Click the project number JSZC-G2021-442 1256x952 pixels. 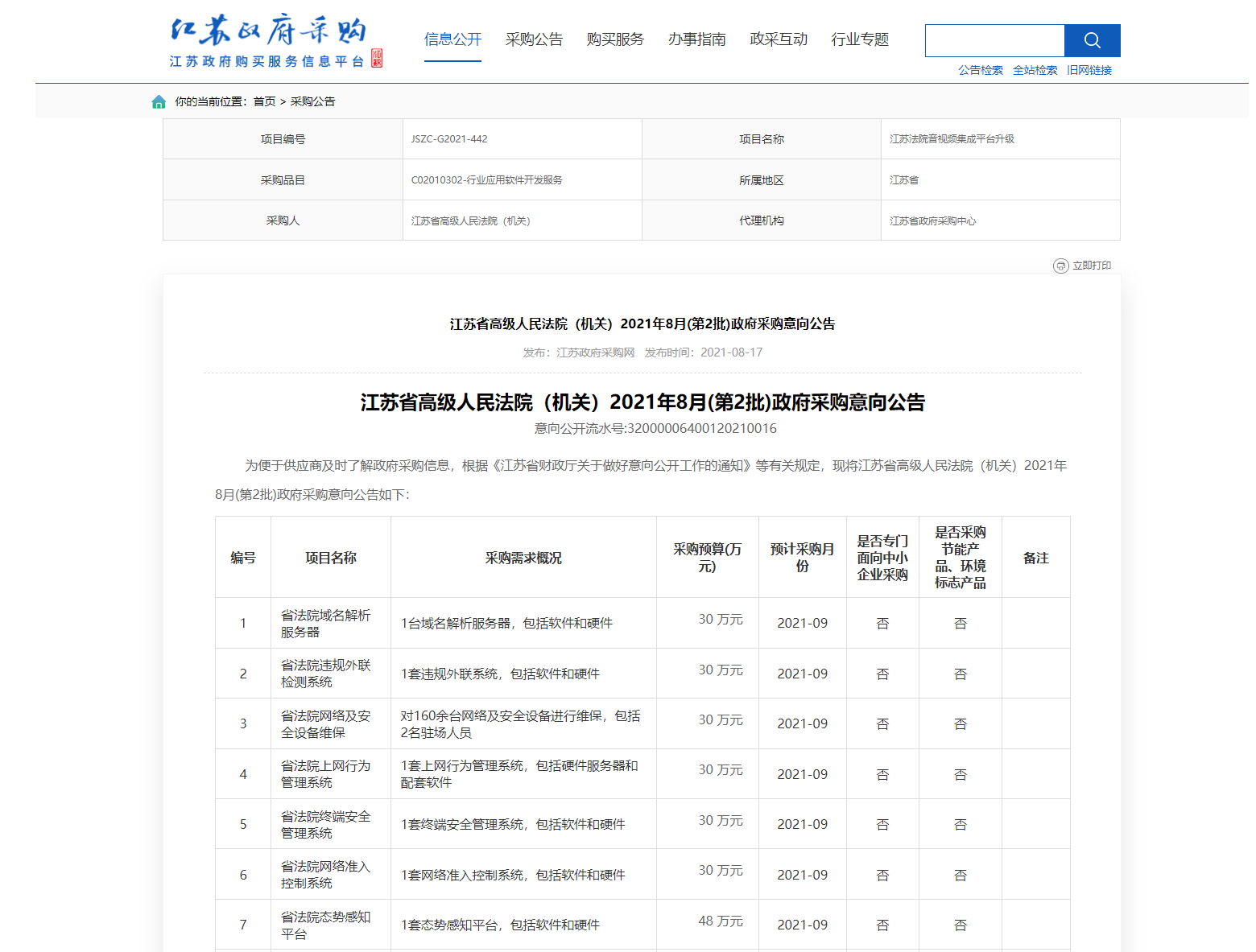449,139
